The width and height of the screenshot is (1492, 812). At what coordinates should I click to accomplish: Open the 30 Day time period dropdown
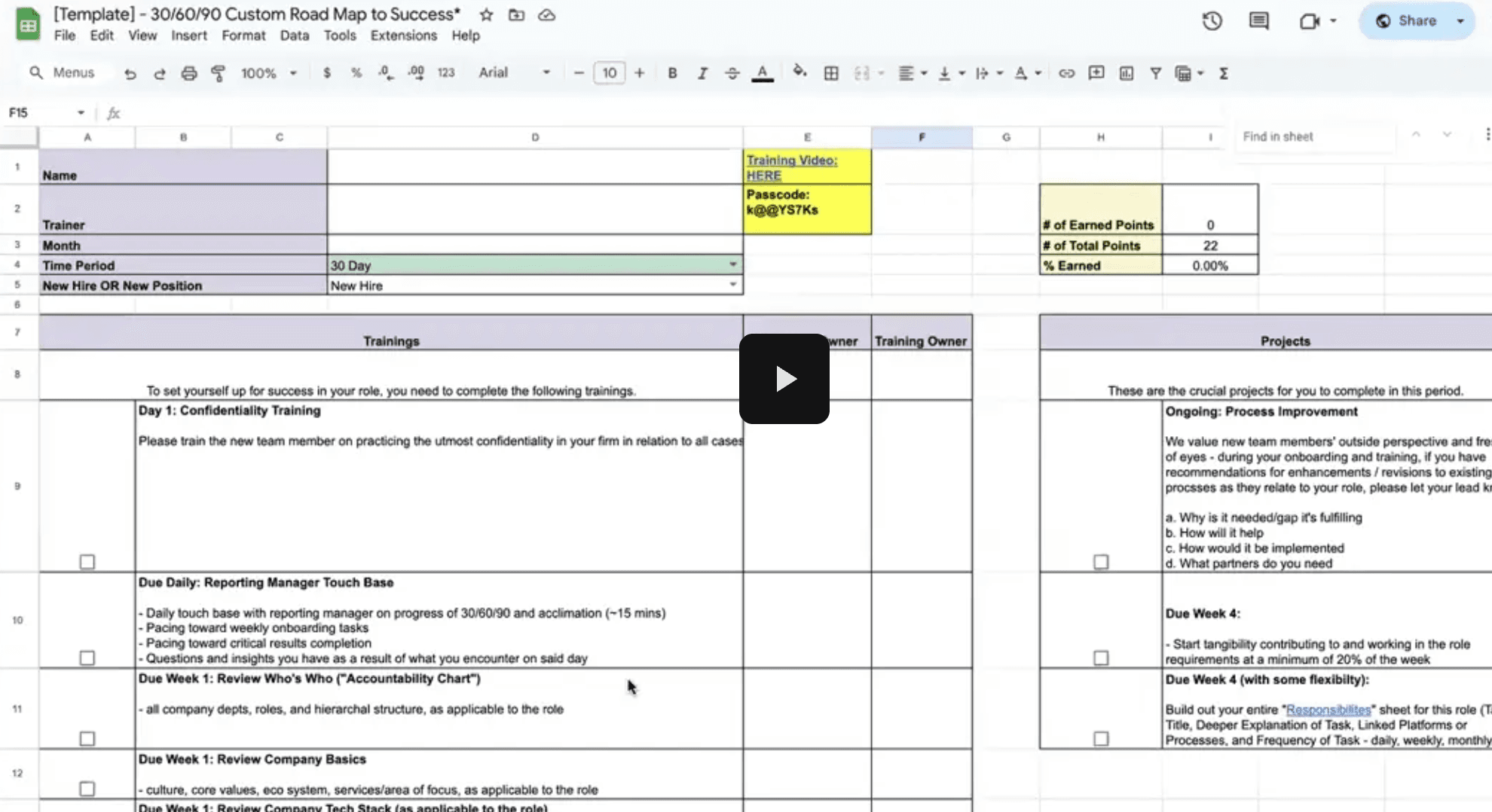click(732, 265)
